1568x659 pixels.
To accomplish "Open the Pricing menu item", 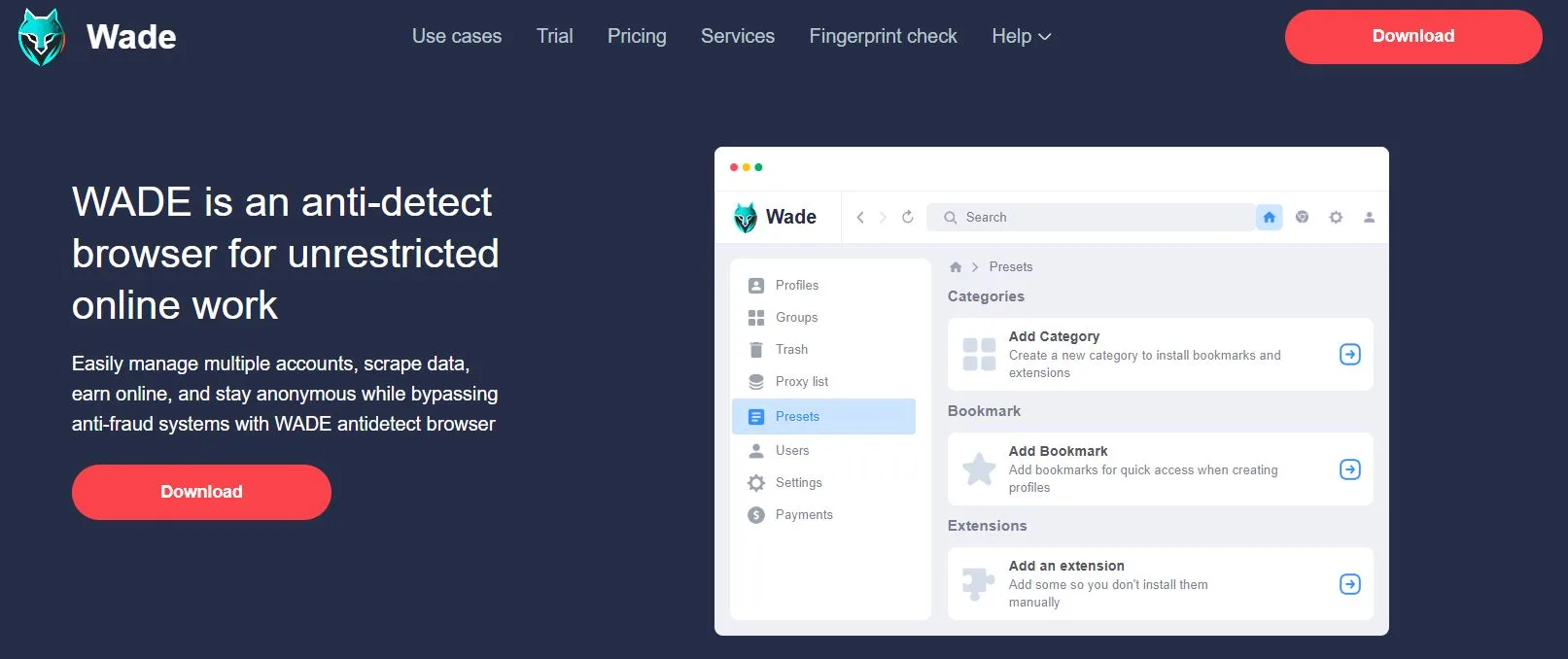I will tap(637, 36).
